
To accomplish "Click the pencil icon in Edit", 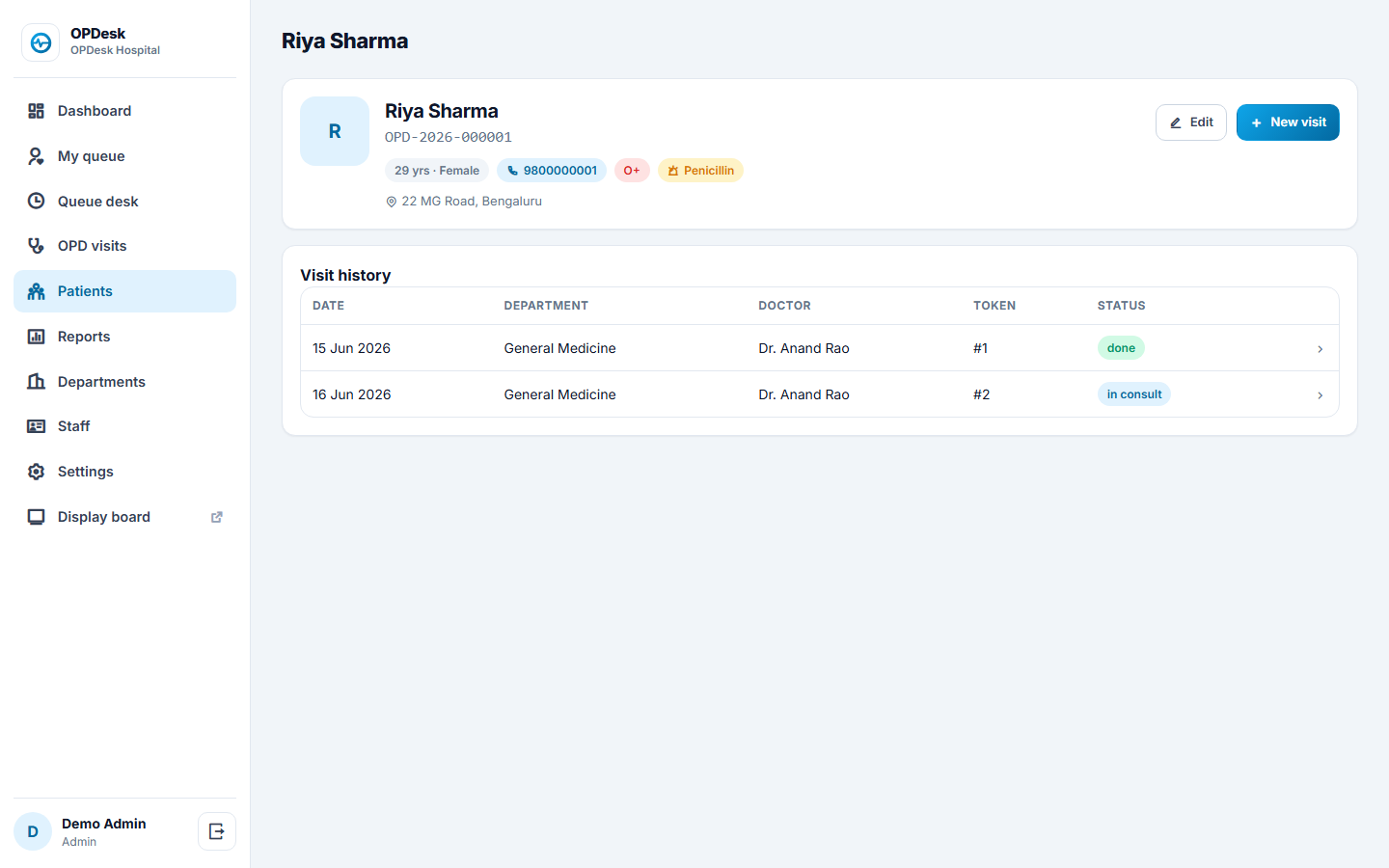I will 1176,122.
